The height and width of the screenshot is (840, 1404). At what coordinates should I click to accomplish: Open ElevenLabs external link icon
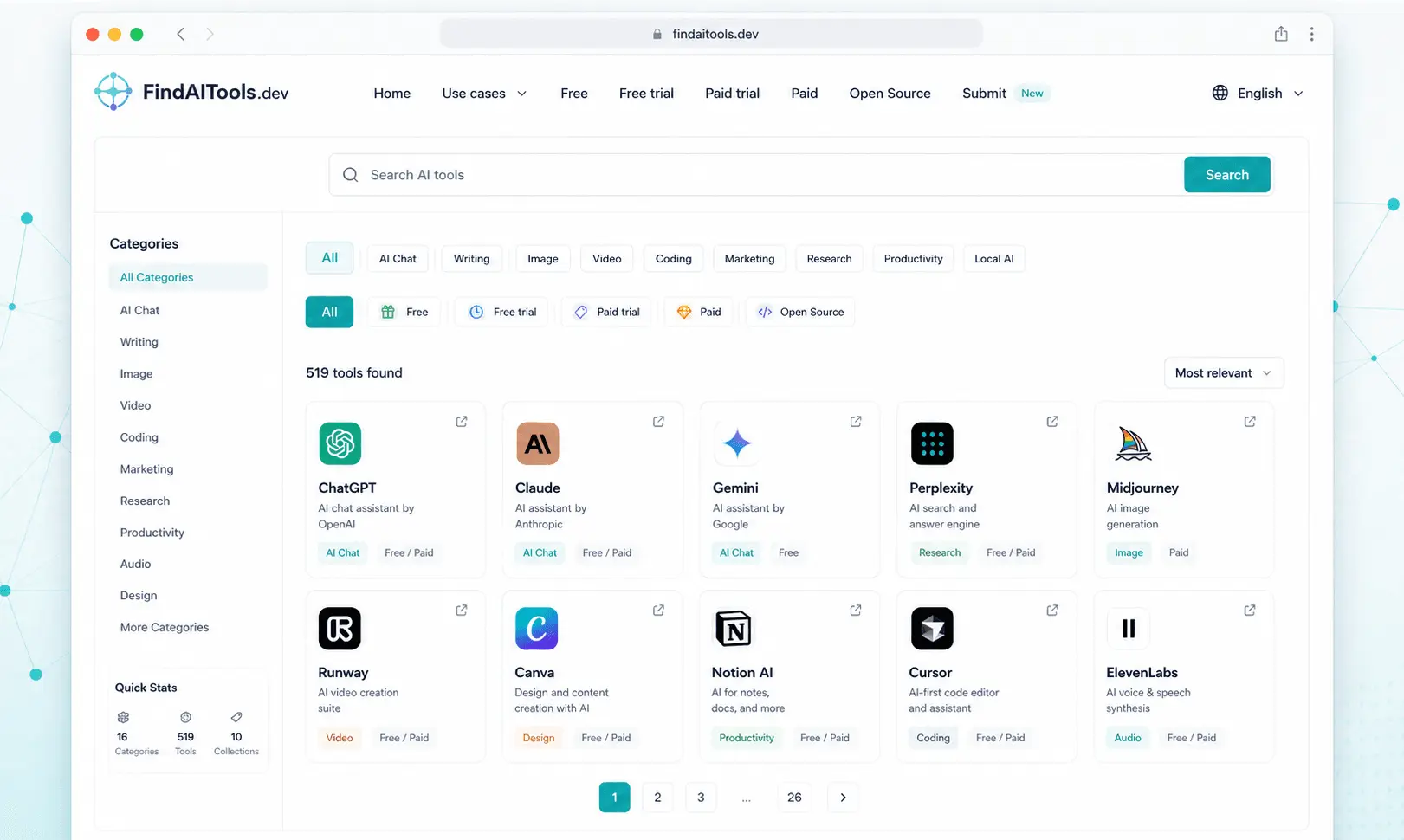tap(1250, 611)
